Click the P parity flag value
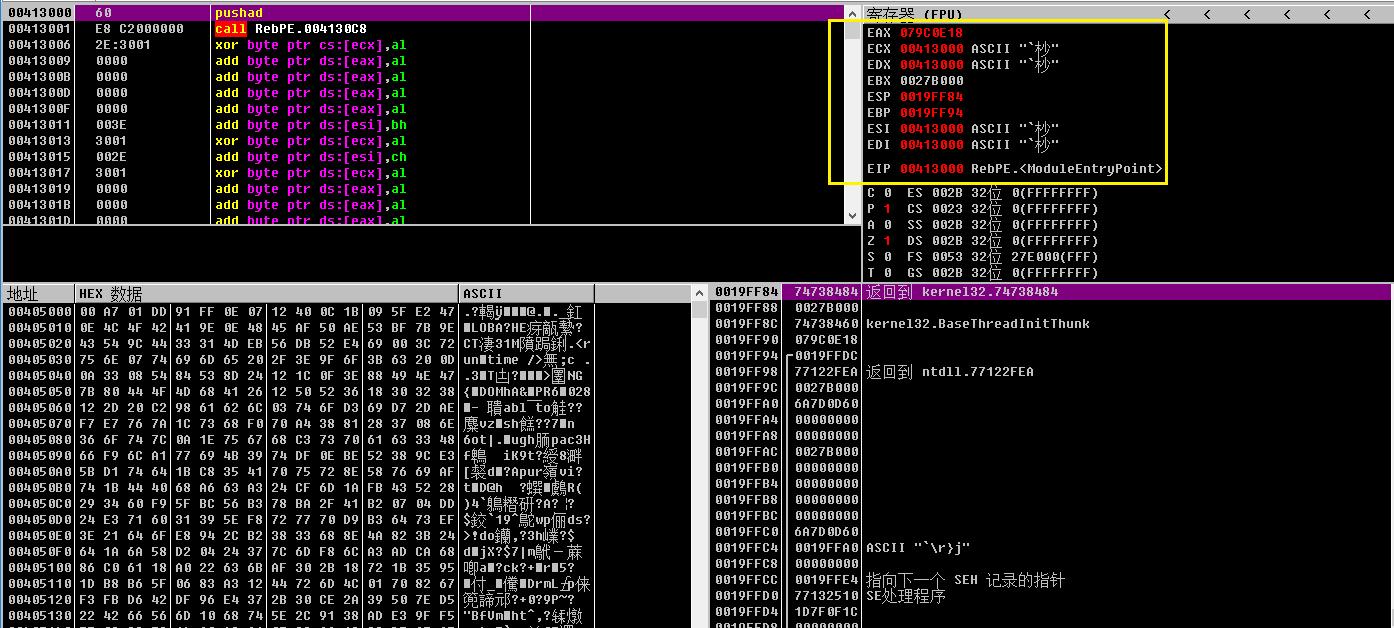 click(887, 209)
